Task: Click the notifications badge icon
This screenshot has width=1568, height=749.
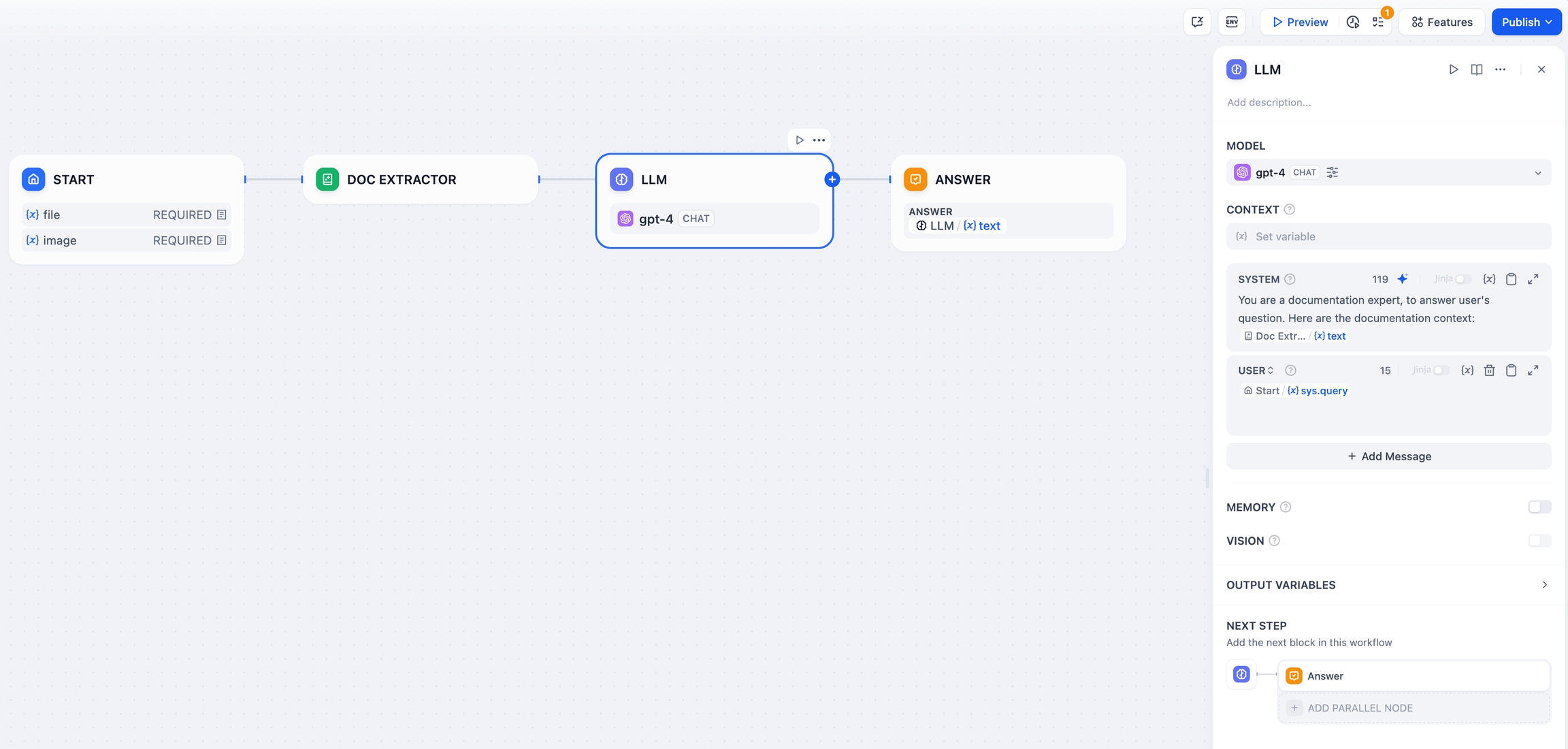Action: [x=1379, y=21]
